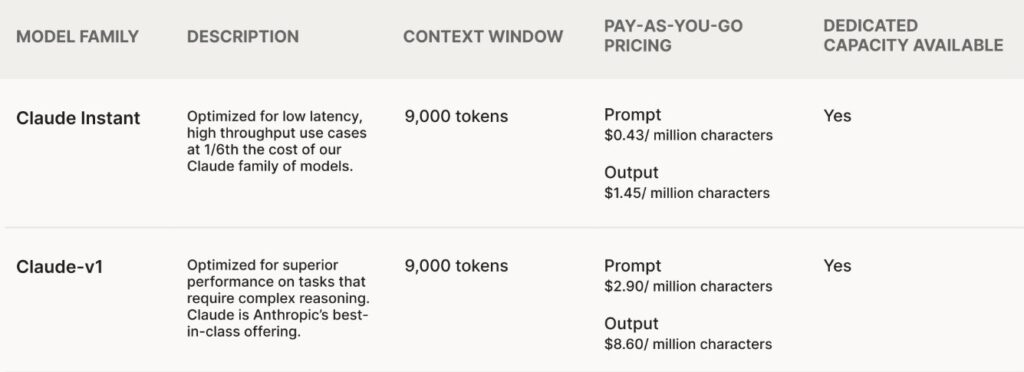1024x372 pixels.
Task: Select the Claude Instant model name
Action: [78, 118]
